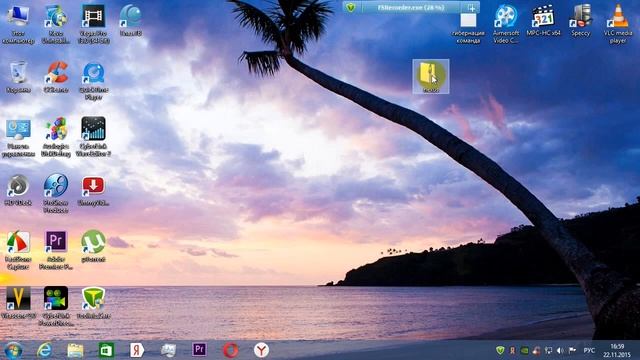The width and height of the screenshot is (640, 360).
Task: Launch MPC-HC x64 player
Action: [x=543, y=20]
